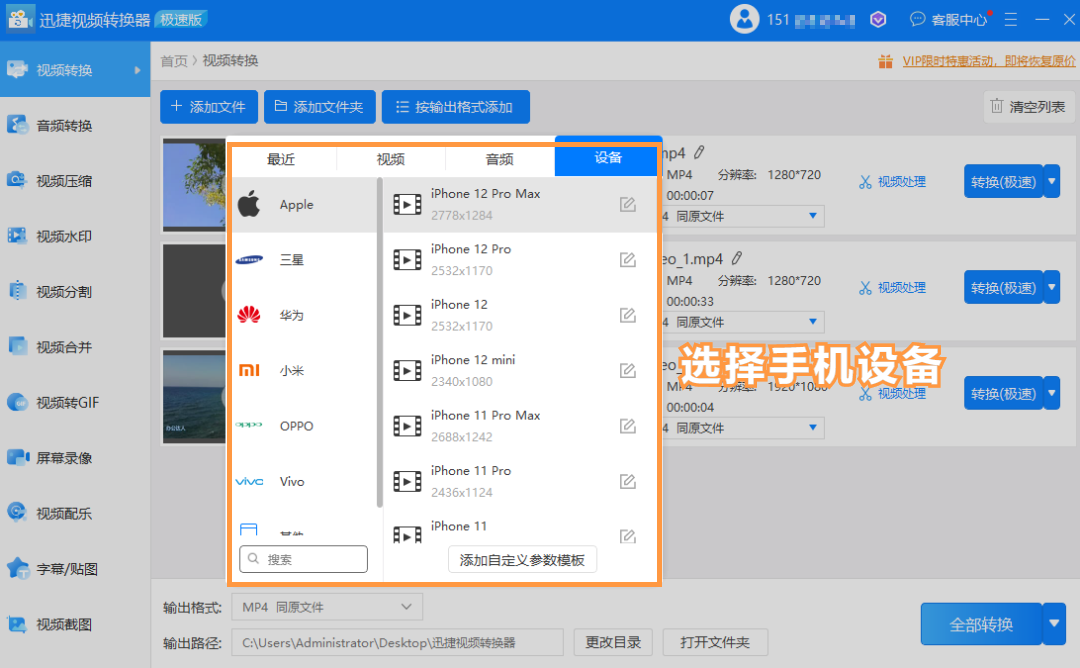The image size is (1080, 668).
Task: Open 视频处理 for the first file
Action: 893,182
